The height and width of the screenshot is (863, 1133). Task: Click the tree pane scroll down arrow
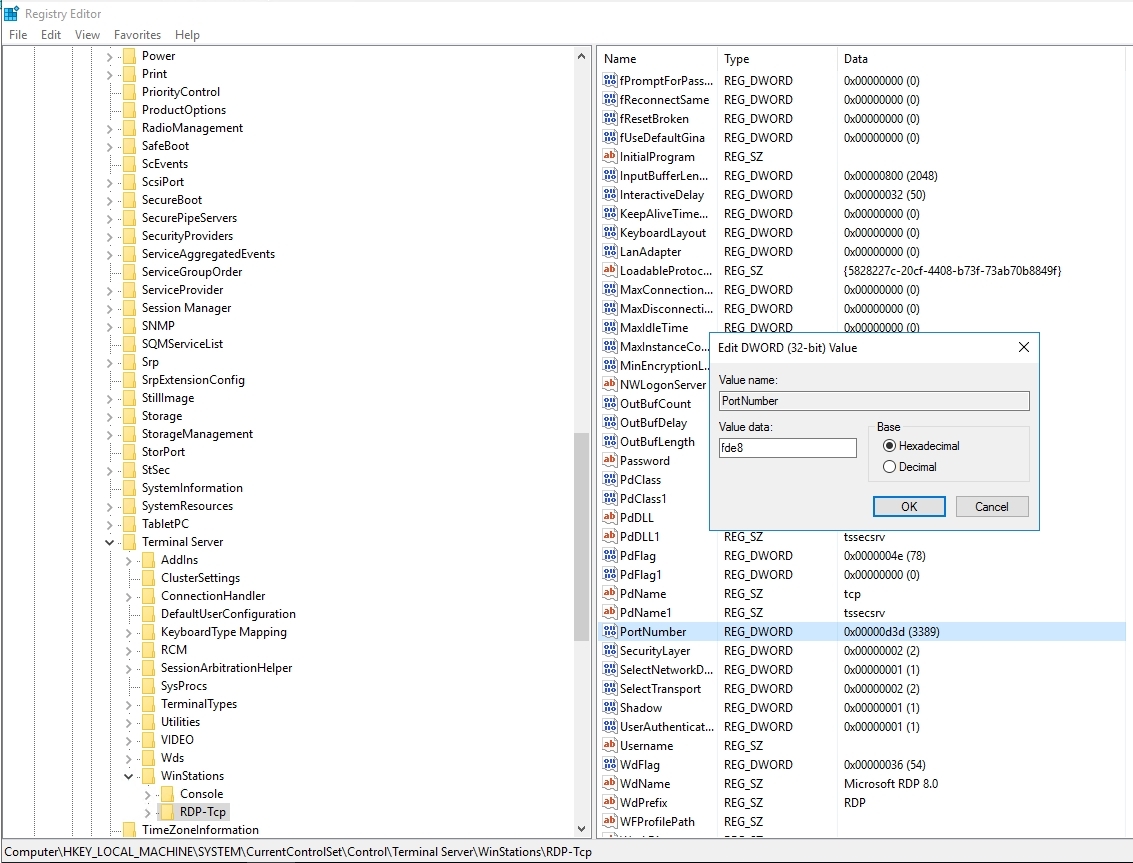[582, 829]
